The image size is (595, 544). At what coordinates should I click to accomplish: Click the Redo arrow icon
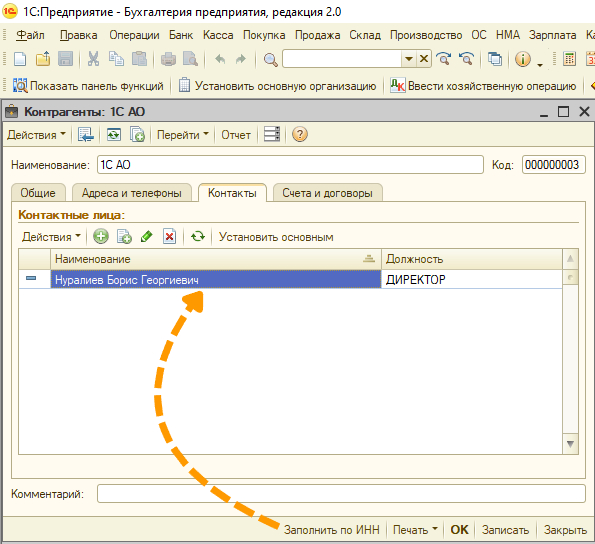[x=241, y=59]
